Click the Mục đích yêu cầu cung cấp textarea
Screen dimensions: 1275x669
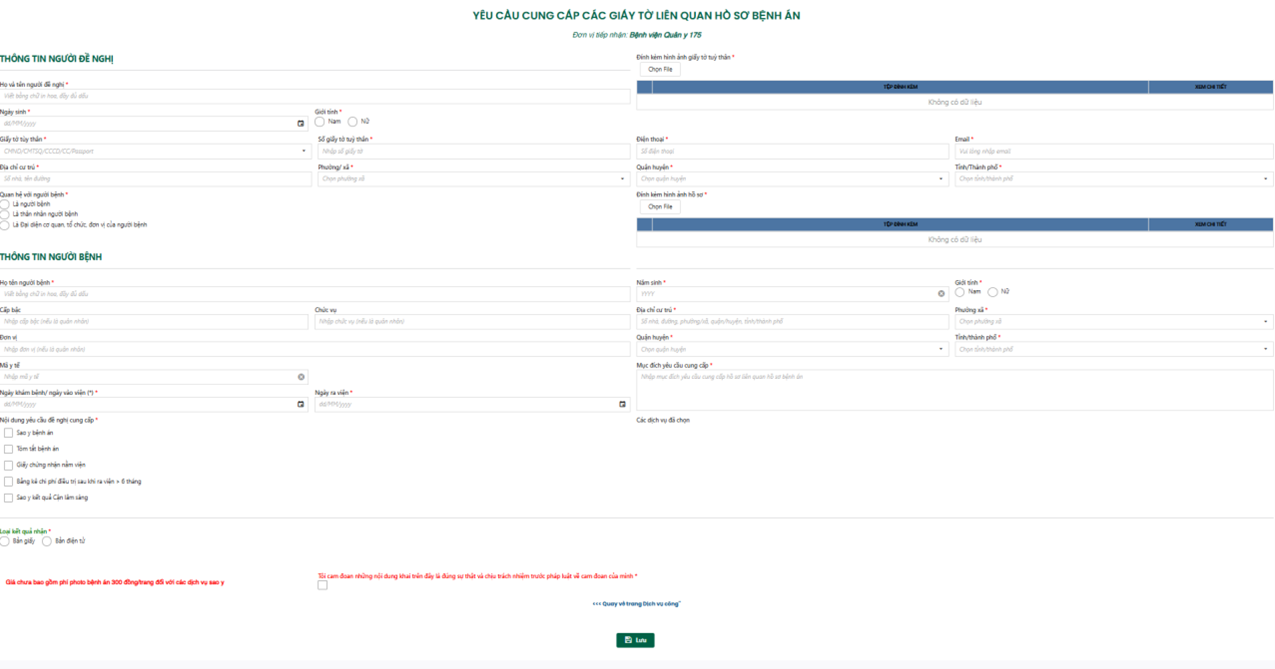954,390
